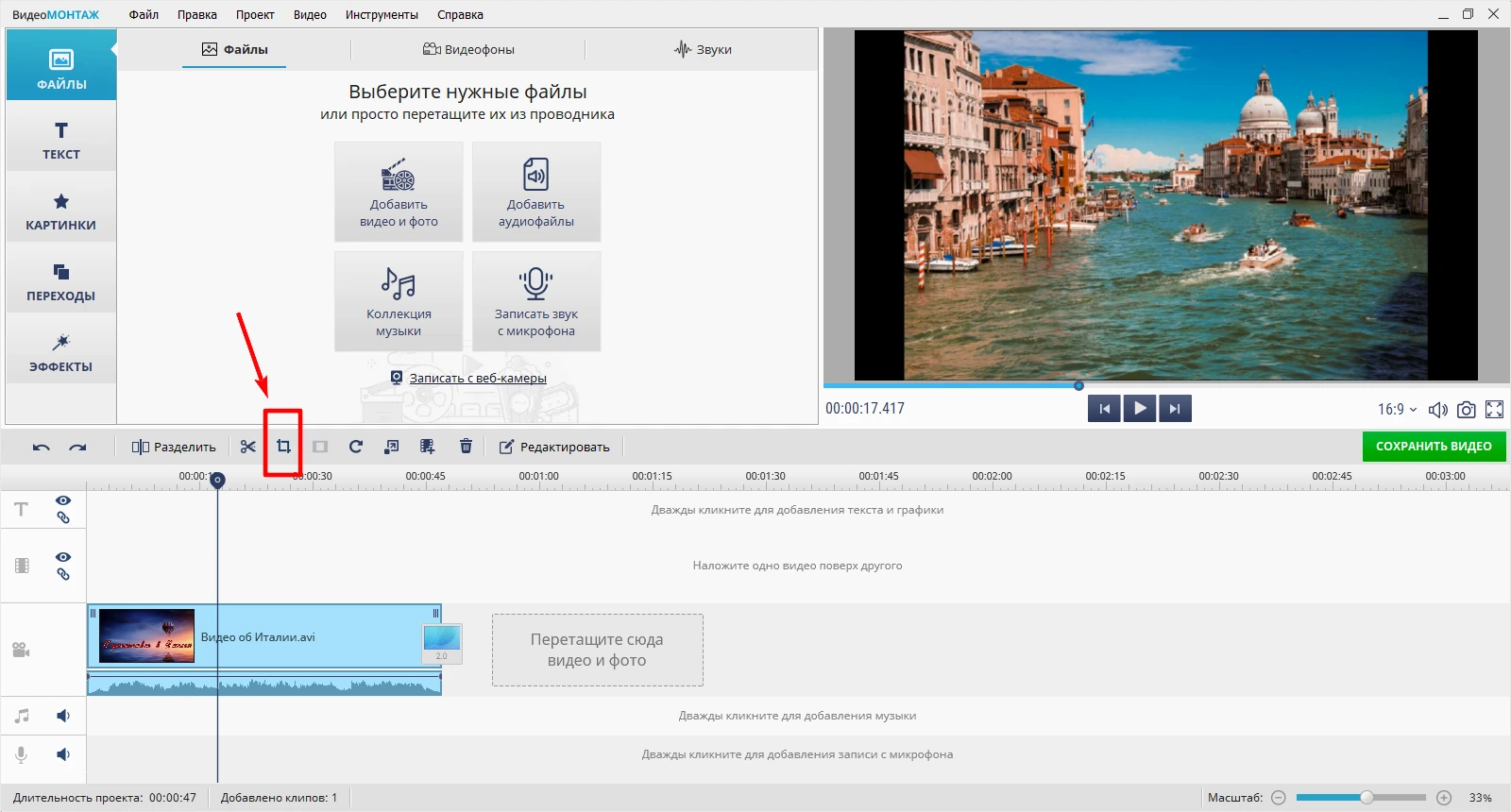The height and width of the screenshot is (812, 1511).
Task: Play the video preview
Action: (1140, 408)
